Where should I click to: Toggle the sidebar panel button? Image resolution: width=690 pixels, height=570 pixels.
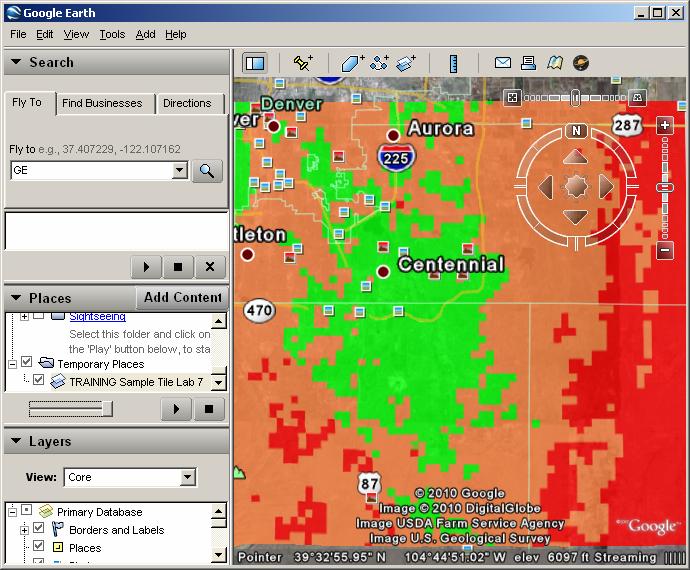[x=255, y=63]
